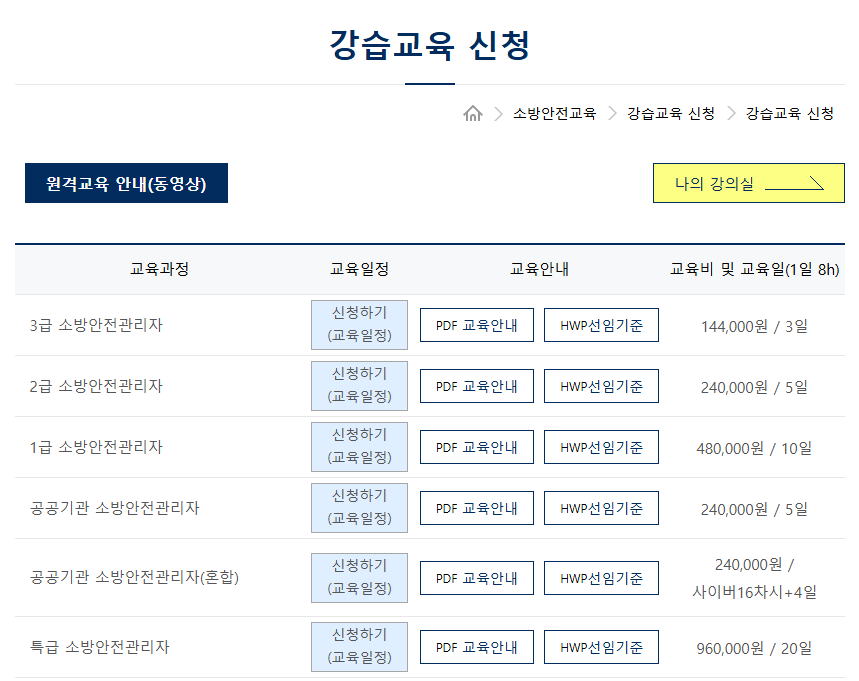Click the 공공기관 소방안전관리자(혼합) course name

(x=134, y=577)
